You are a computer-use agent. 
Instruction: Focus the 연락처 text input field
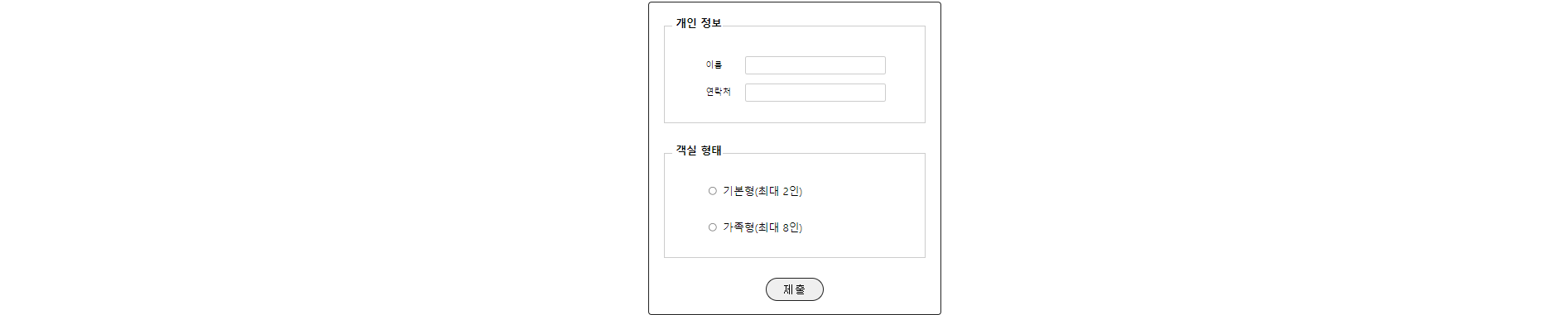pos(815,93)
